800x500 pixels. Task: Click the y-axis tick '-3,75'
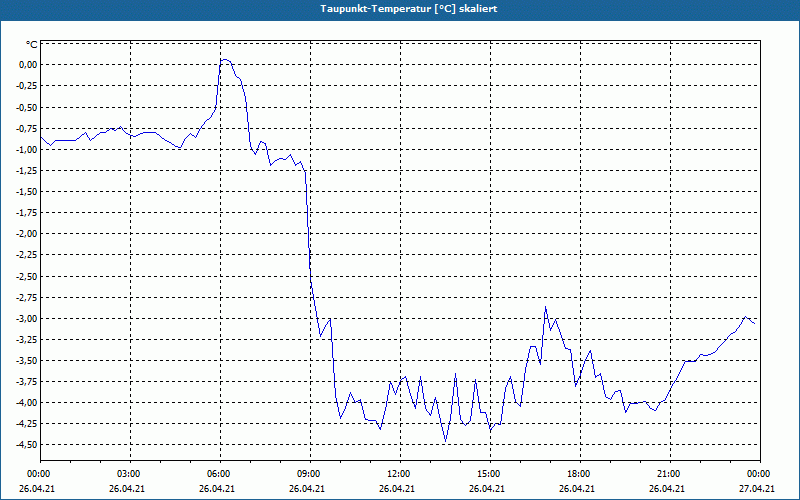pos(27,382)
